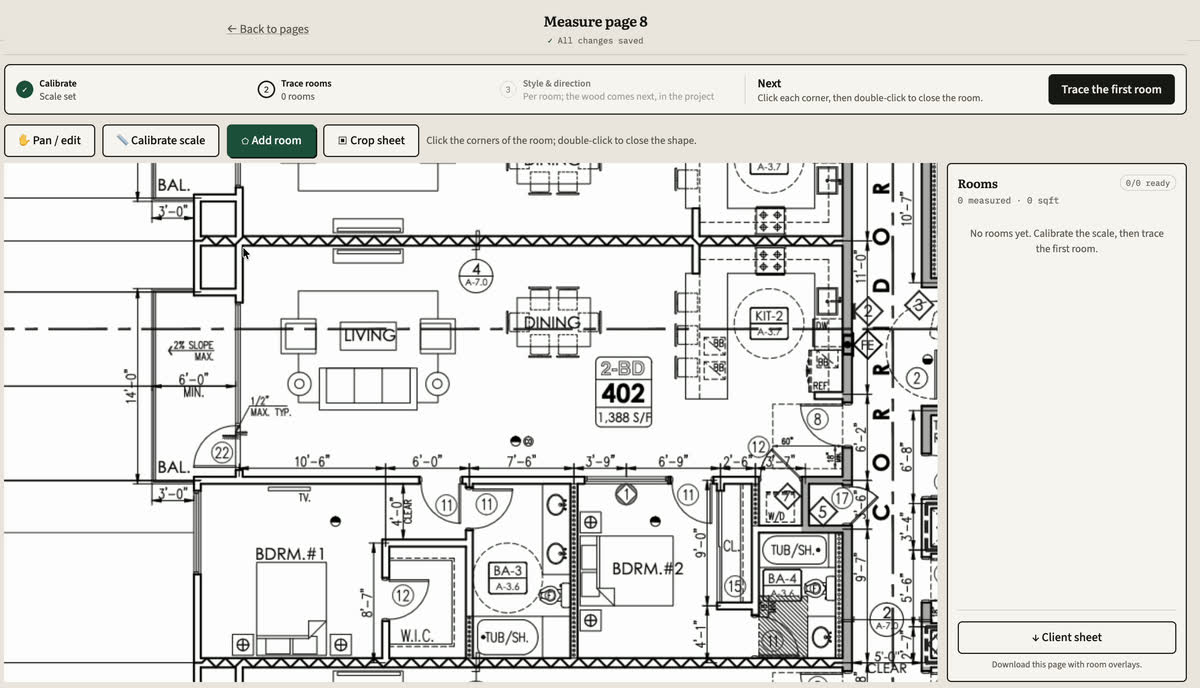This screenshot has height=688, width=1200.
Task: Click the BA-3 bathroom label
Action: click(x=507, y=571)
